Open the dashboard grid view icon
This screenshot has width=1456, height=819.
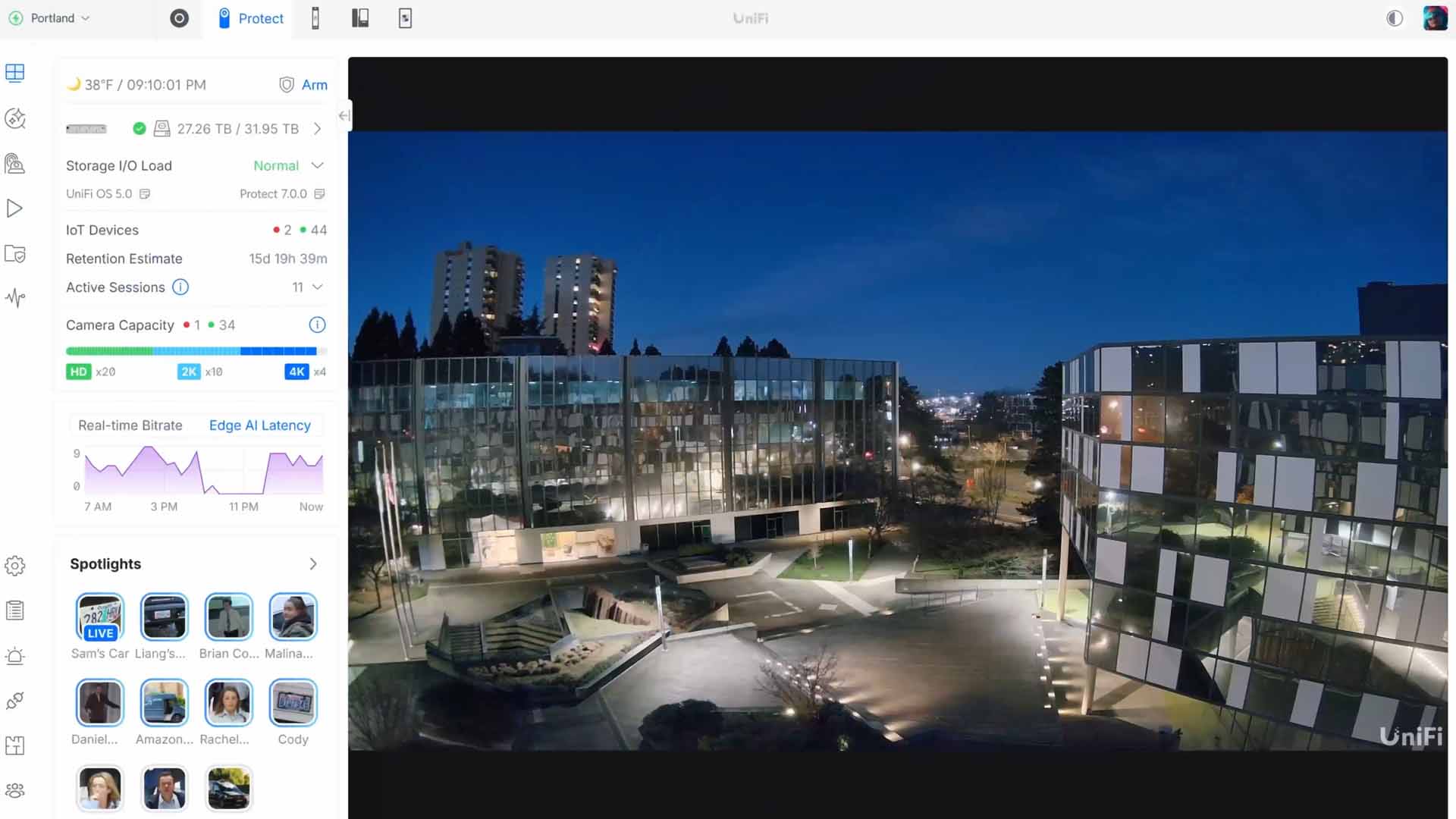coord(15,73)
